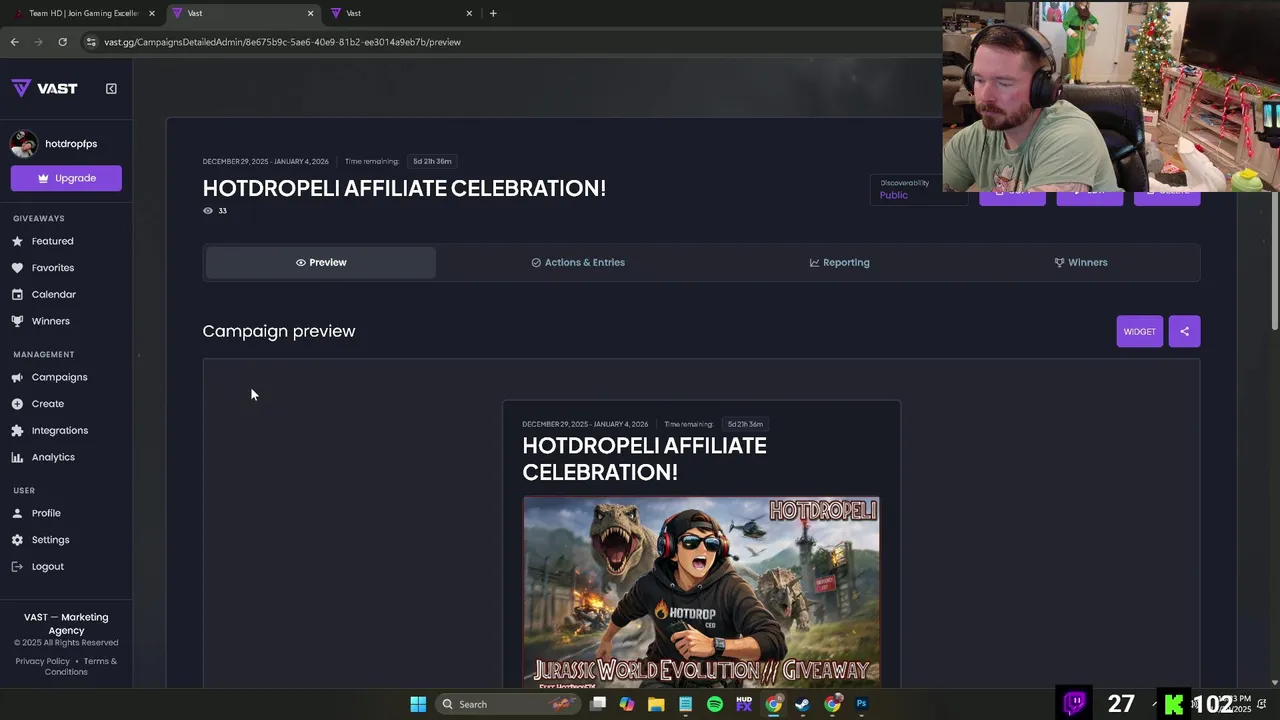The height and width of the screenshot is (720, 1280).
Task: Click the green Kick viewer icon
Action: 1174,704
